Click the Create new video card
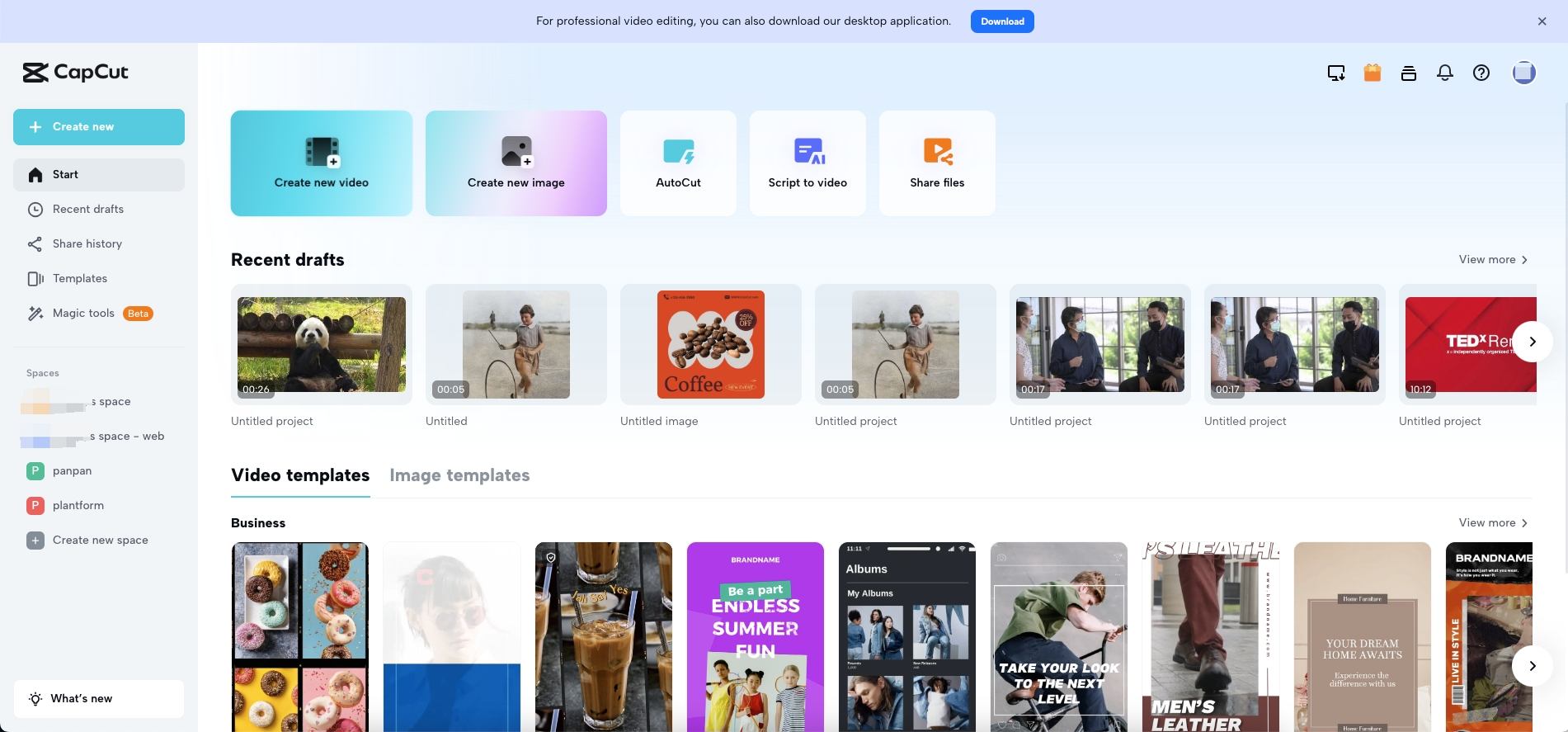Viewport: 1568px width, 732px height. click(x=322, y=163)
